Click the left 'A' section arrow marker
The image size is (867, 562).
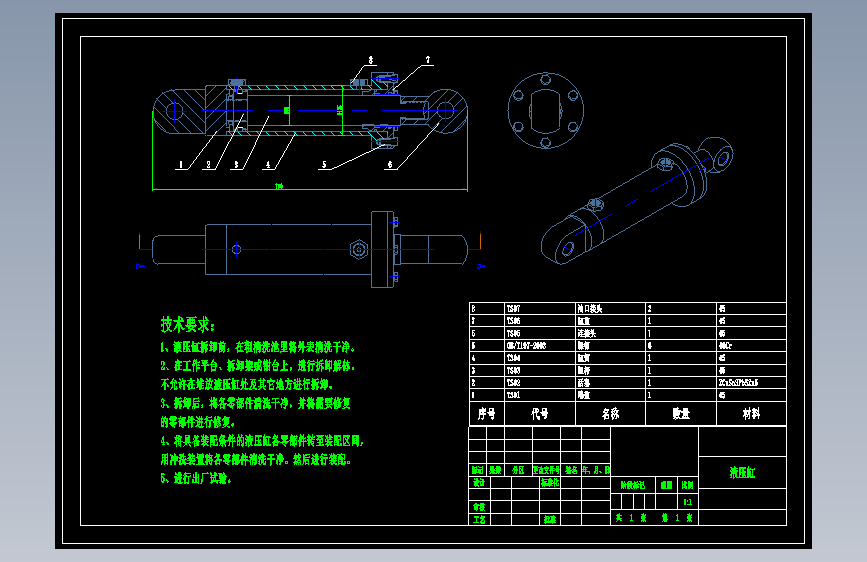(140, 266)
